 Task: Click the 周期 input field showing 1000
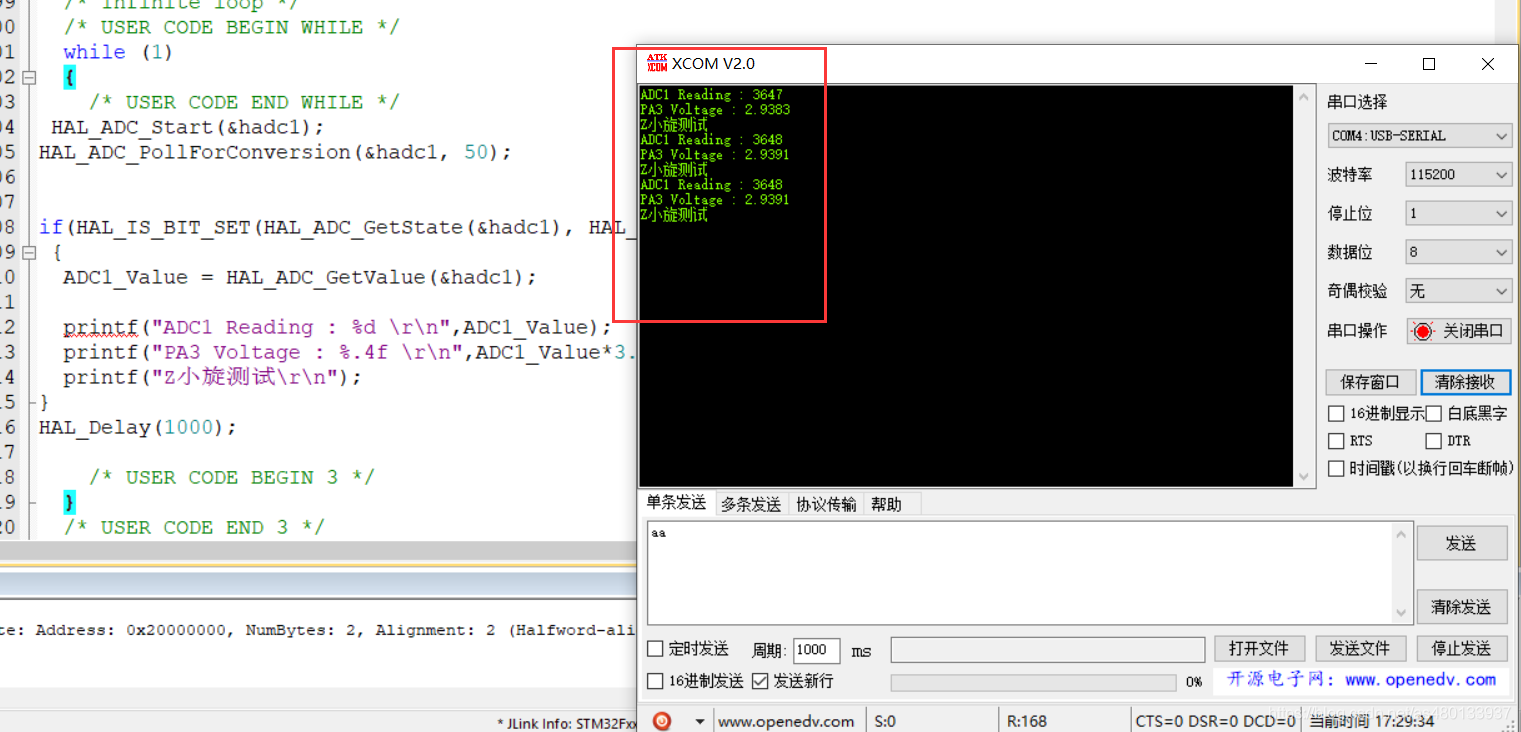(x=816, y=650)
